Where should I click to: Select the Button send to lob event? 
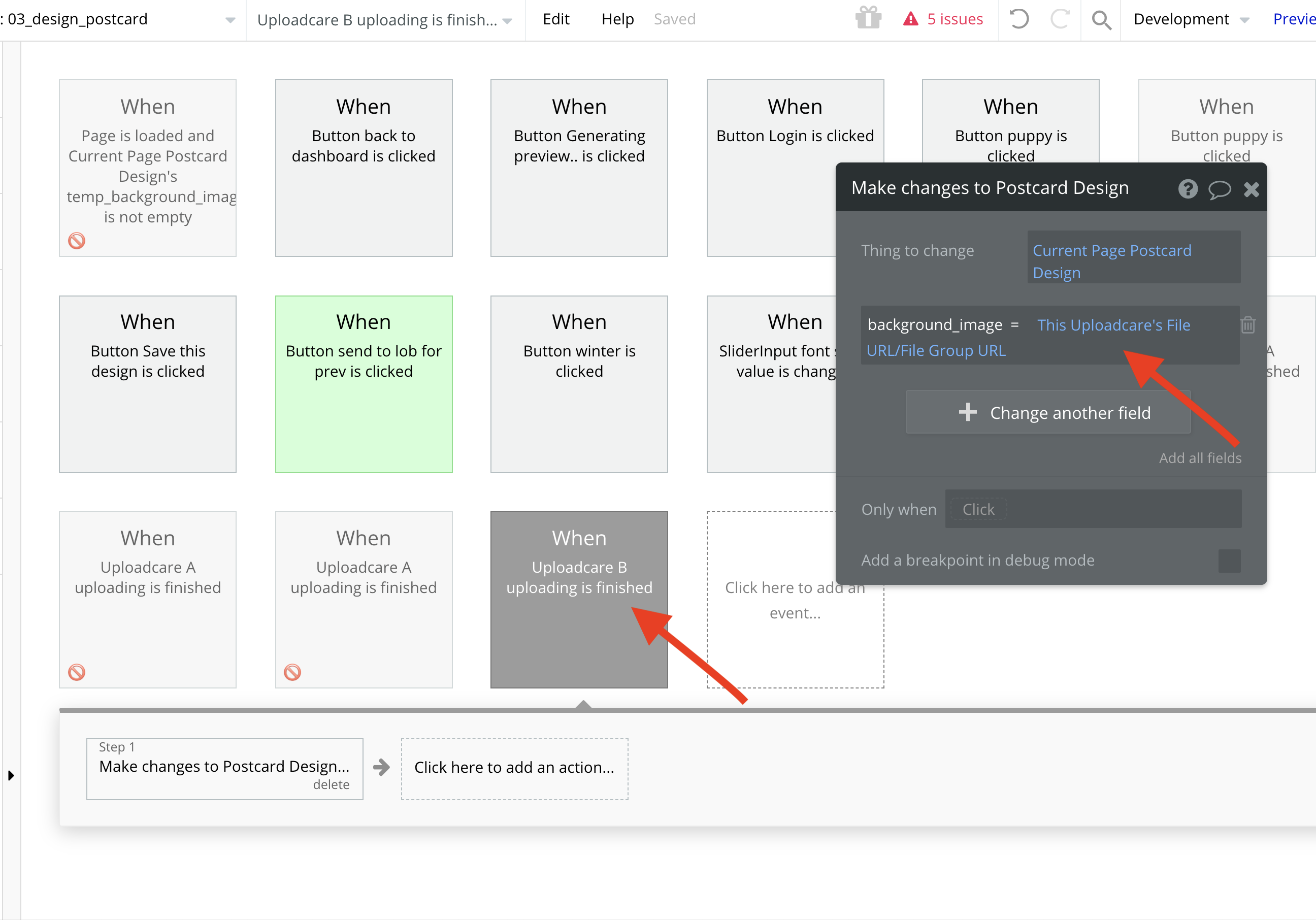[364, 384]
